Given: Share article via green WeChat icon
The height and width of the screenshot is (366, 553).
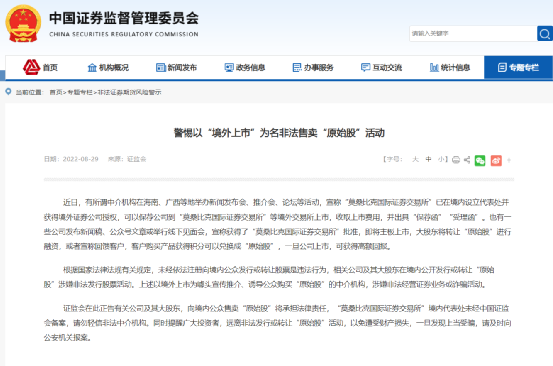Looking at the screenshot, I should pos(480,160).
